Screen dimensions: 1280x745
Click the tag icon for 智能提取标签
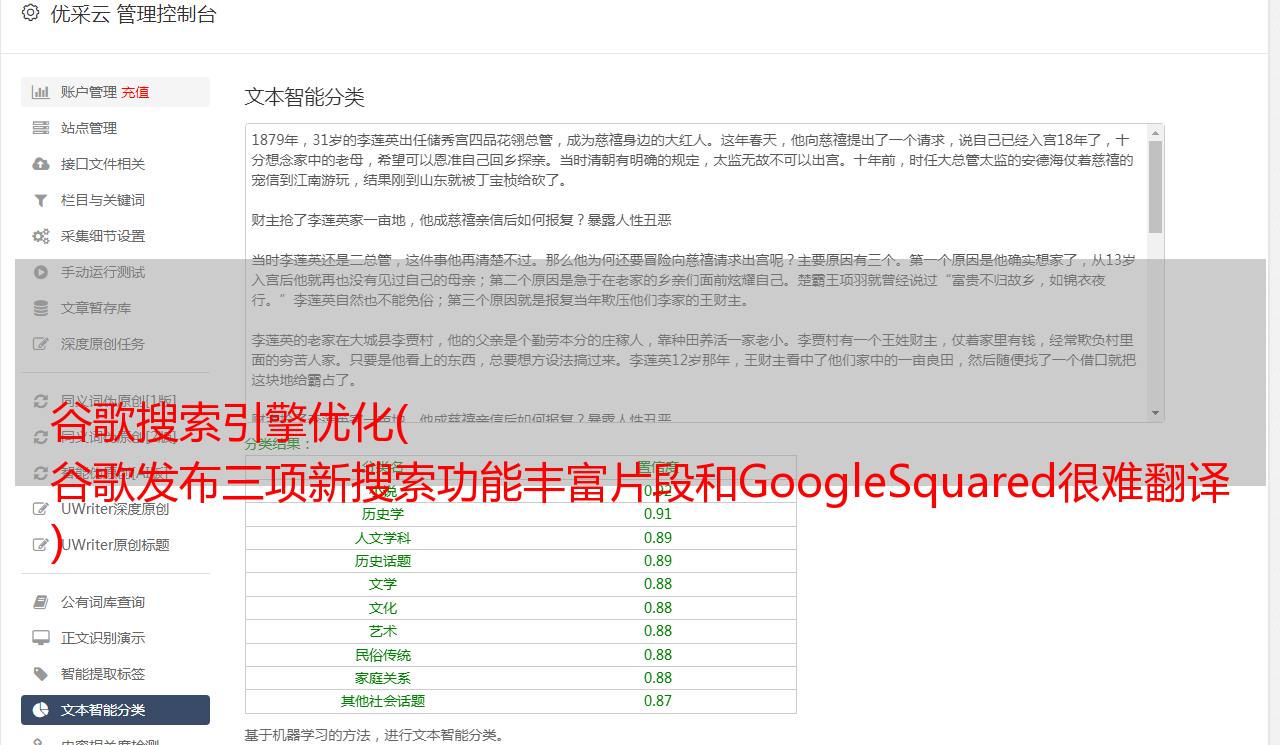[41, 674]
